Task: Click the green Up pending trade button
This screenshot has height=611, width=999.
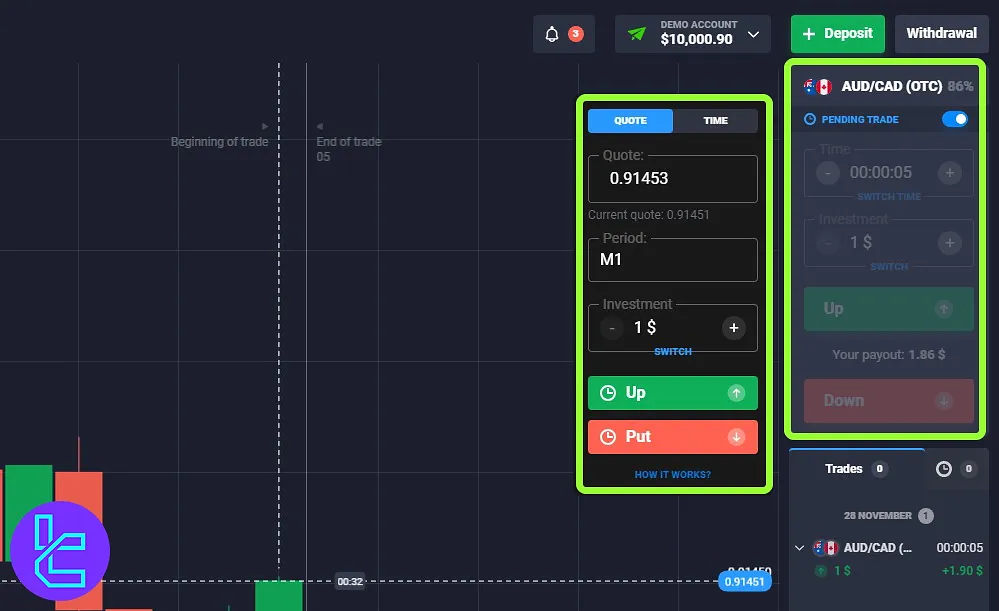Action: [x=673, y=392]
